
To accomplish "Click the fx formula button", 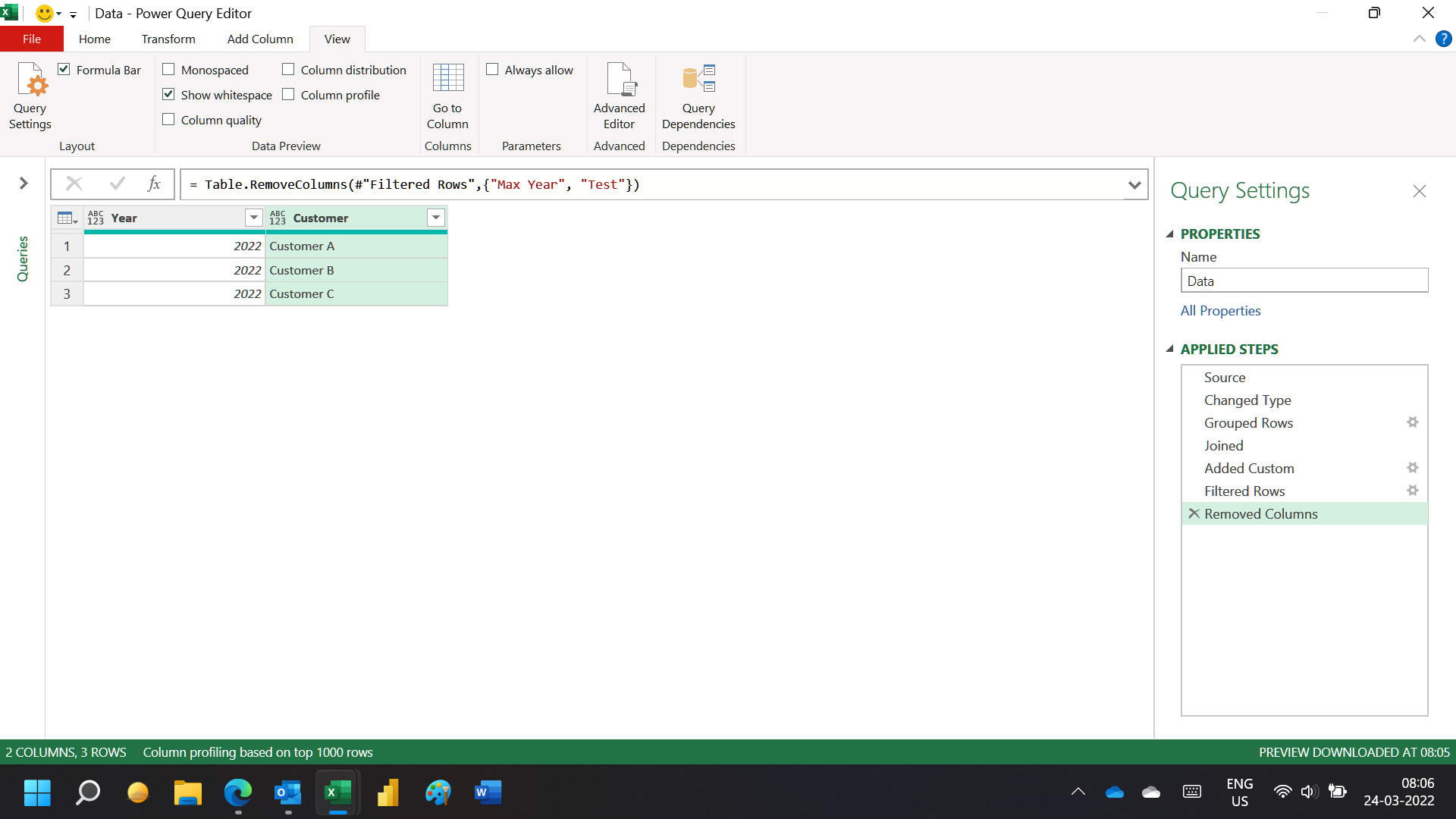I will [154, 184].
